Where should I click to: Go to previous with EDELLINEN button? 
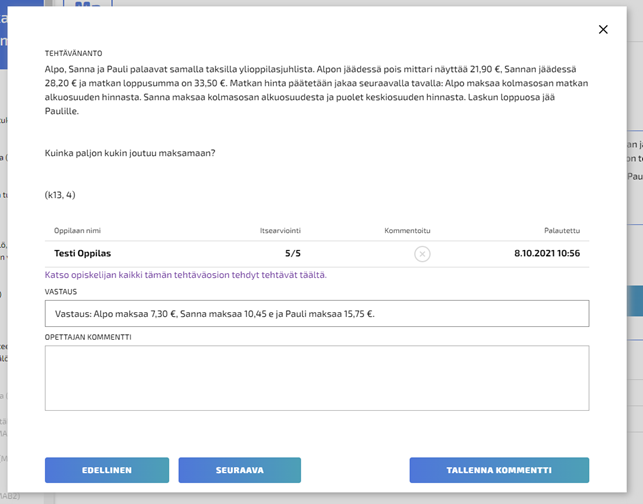click(107, 470)
